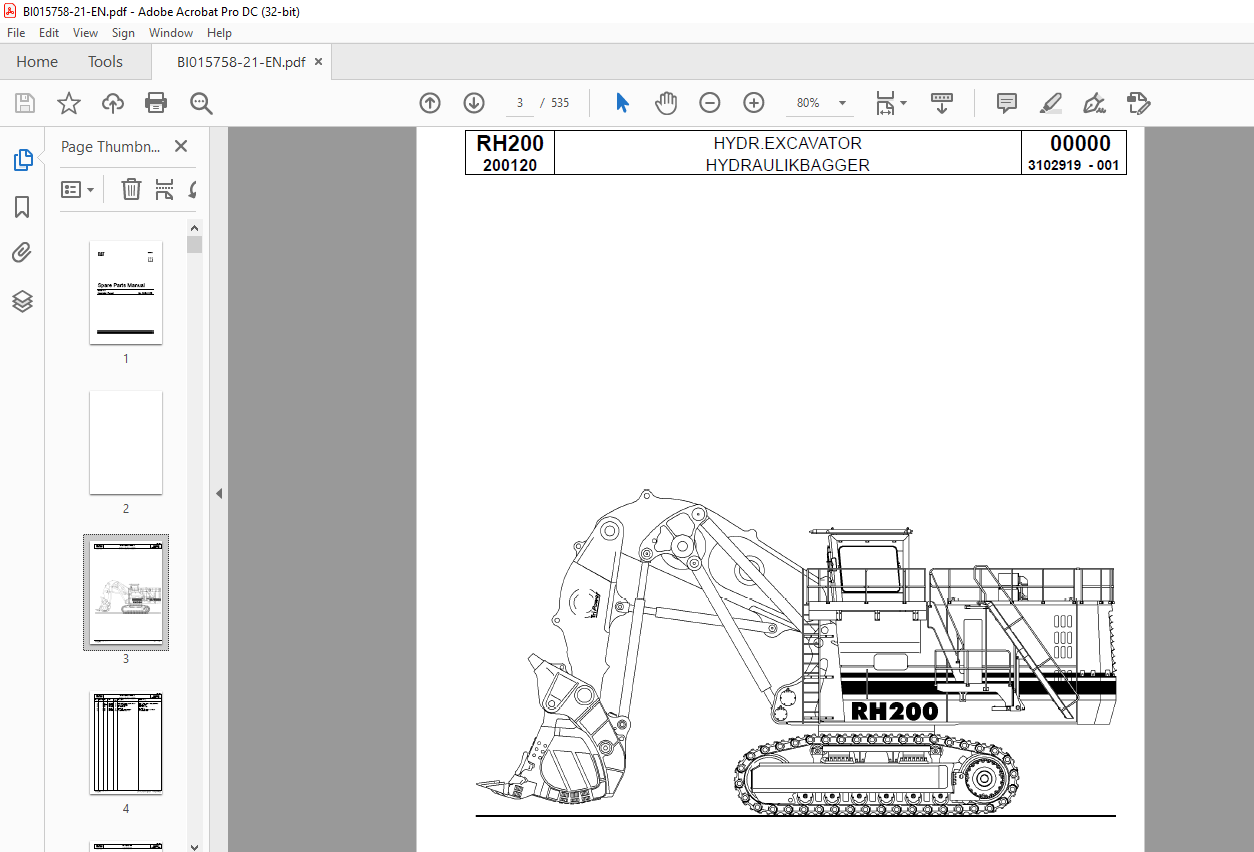Select the BI015758-21-EN.pdf document tab

click(x=241, y=62)
